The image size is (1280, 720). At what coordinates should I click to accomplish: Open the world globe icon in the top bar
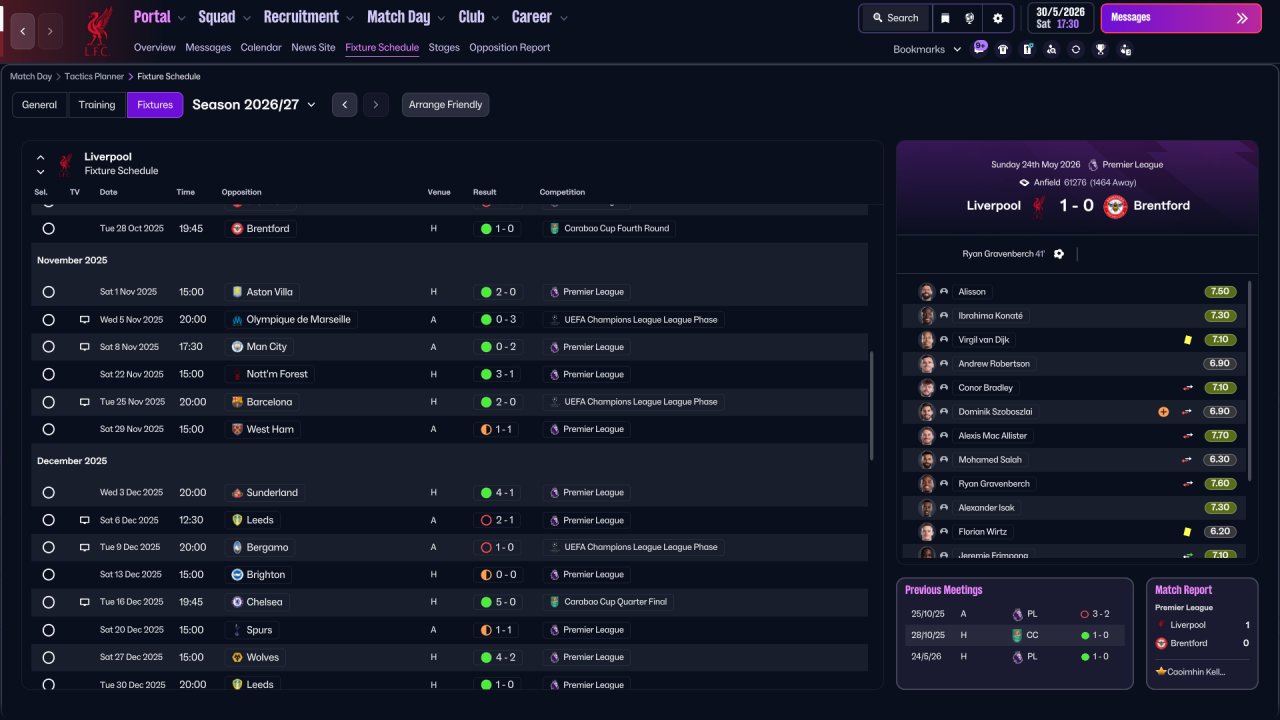click(x=970, y=18)
